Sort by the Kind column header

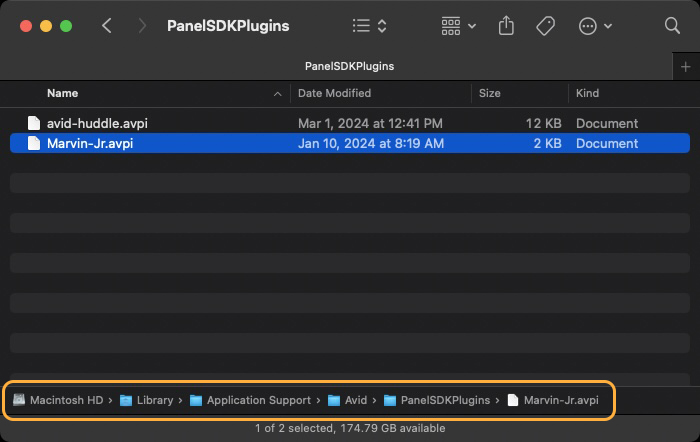587,93
